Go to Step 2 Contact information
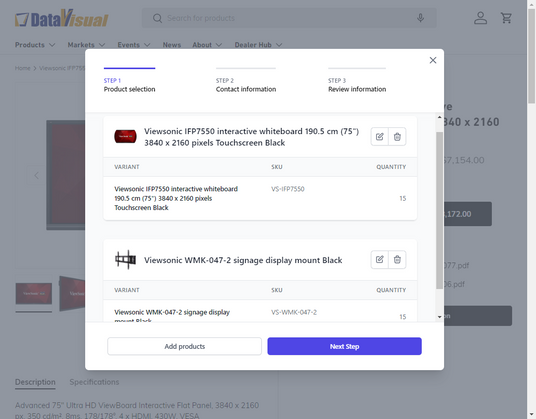The width and height of the screenshot is (536, 419). pos(246,85)
